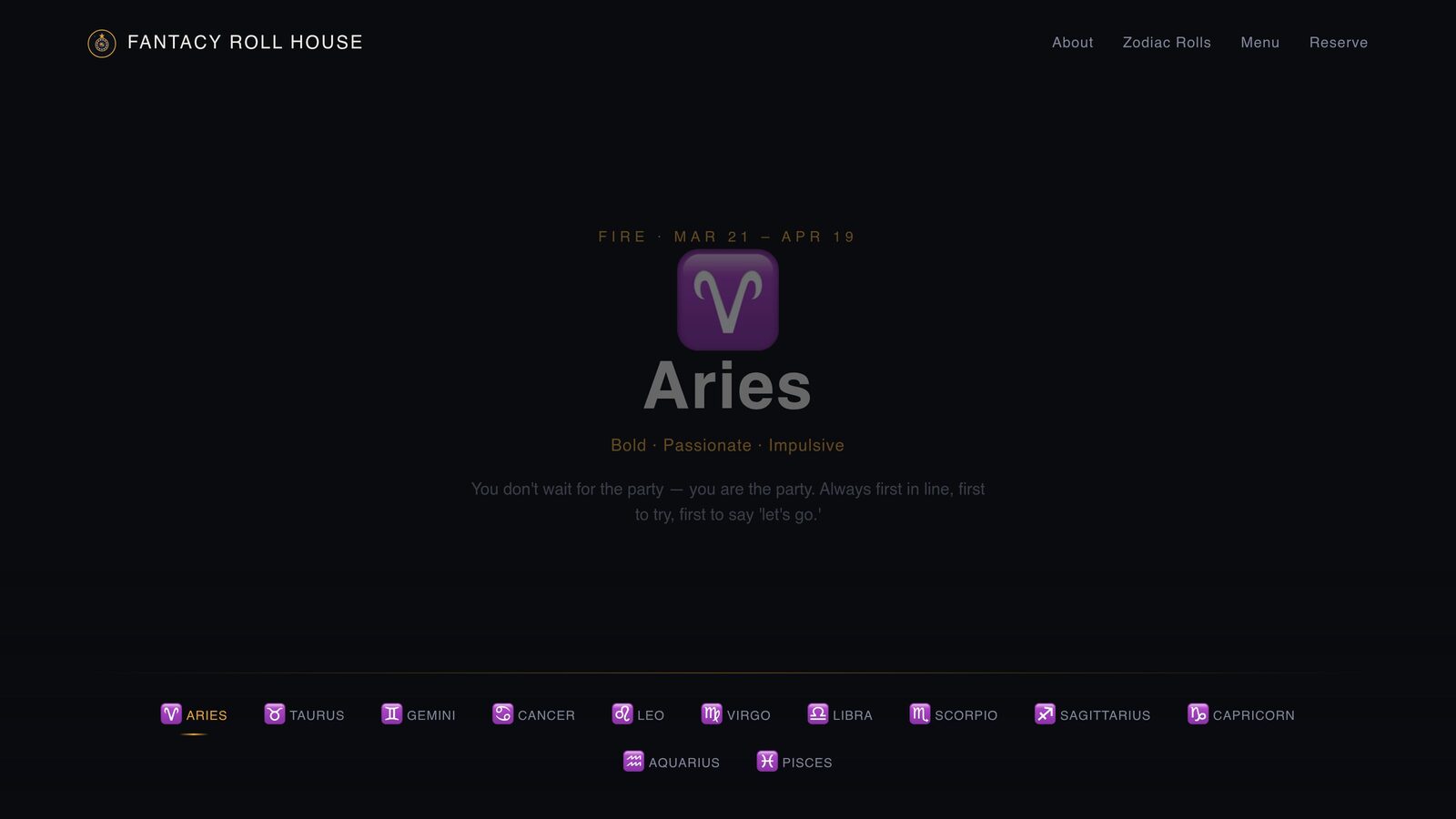Viewport: 1456px width, 819px height.
Task: Pick the Leo zodiac icon
Action: (x=622, y=714)
